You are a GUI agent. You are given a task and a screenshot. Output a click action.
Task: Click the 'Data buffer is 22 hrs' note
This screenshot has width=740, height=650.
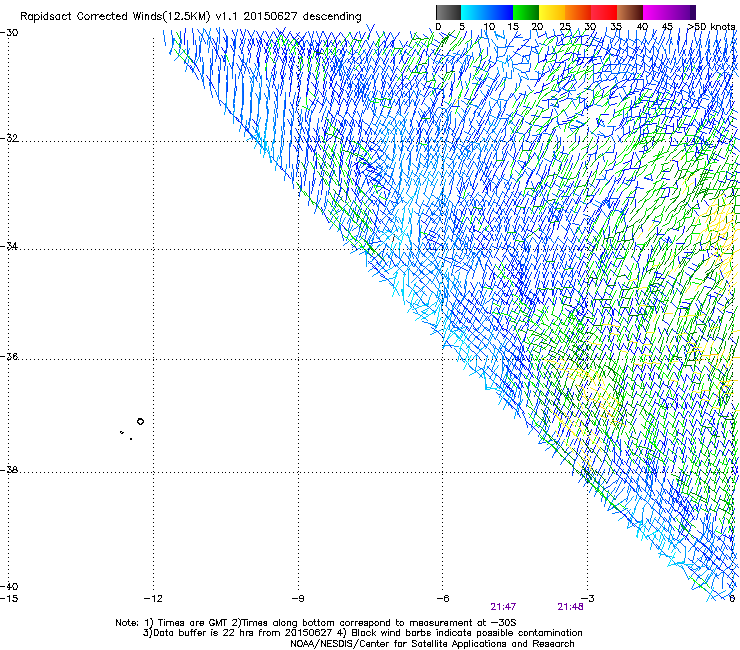pos(362,633)
